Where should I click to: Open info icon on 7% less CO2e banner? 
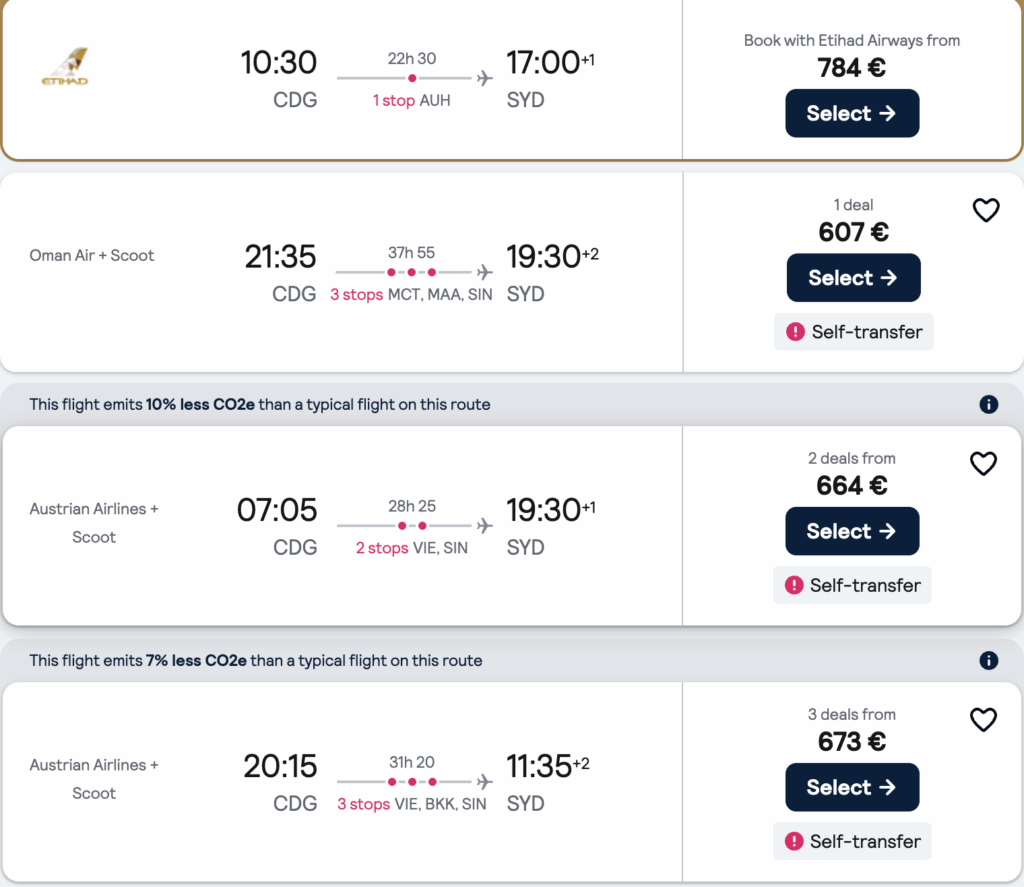(989, 660)
